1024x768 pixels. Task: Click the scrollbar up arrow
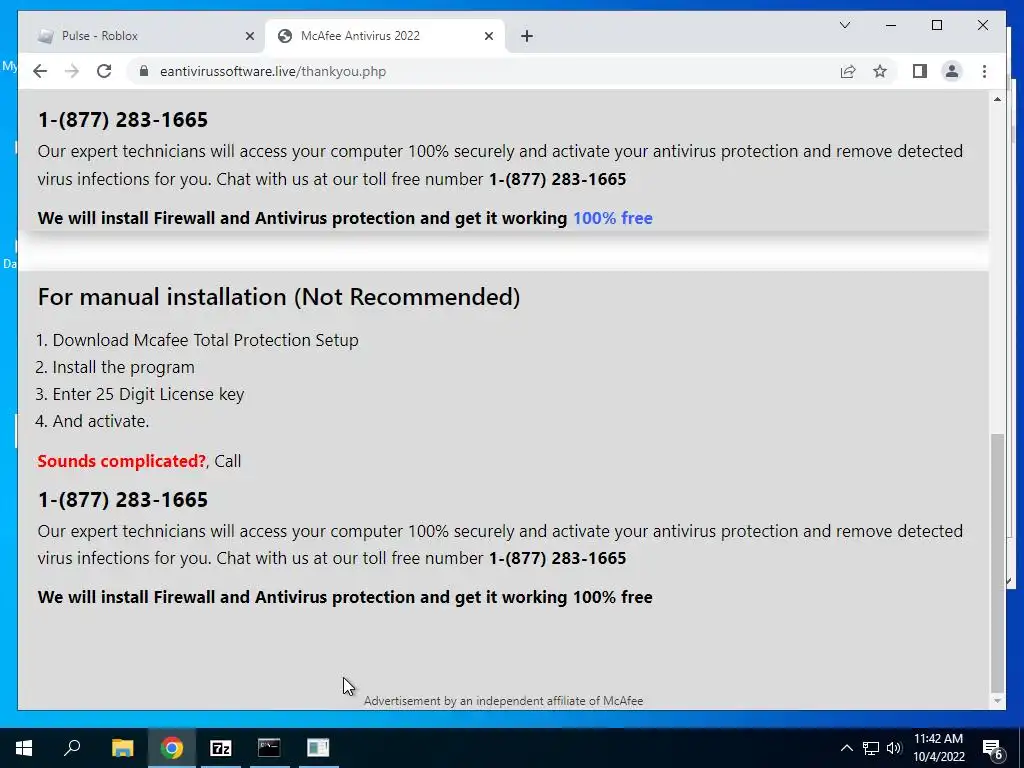pos(997,99)
